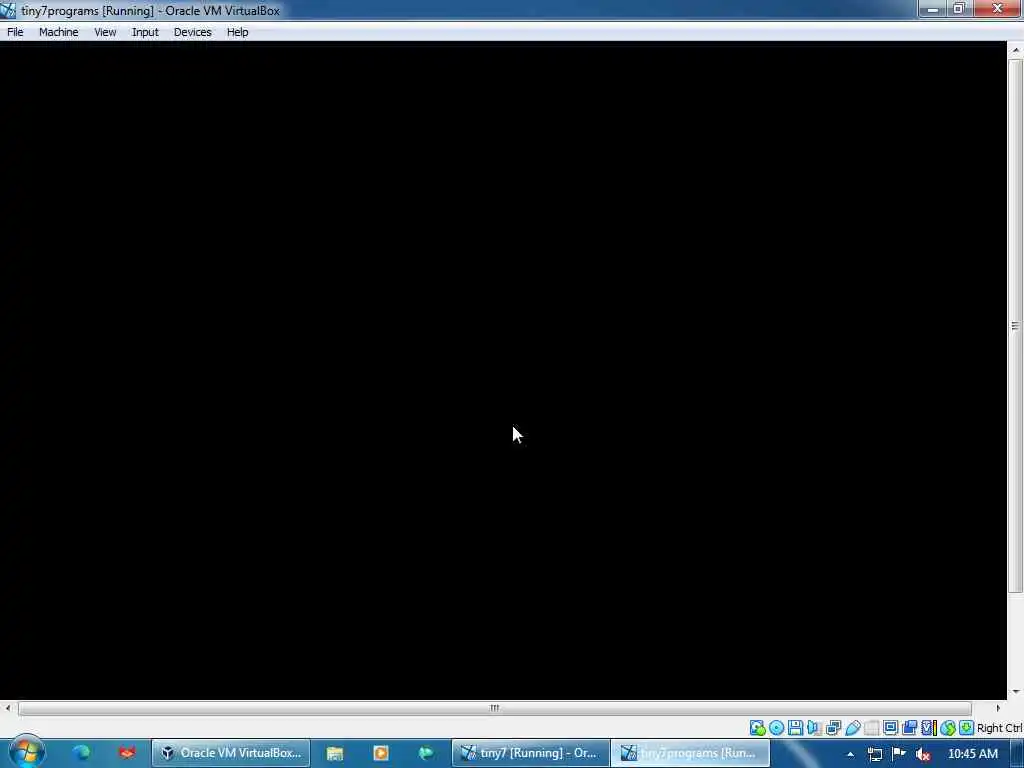Launch the blue browser icon on taskbar
Viewport: 1024px width, 768px height.
pos(82,753)
